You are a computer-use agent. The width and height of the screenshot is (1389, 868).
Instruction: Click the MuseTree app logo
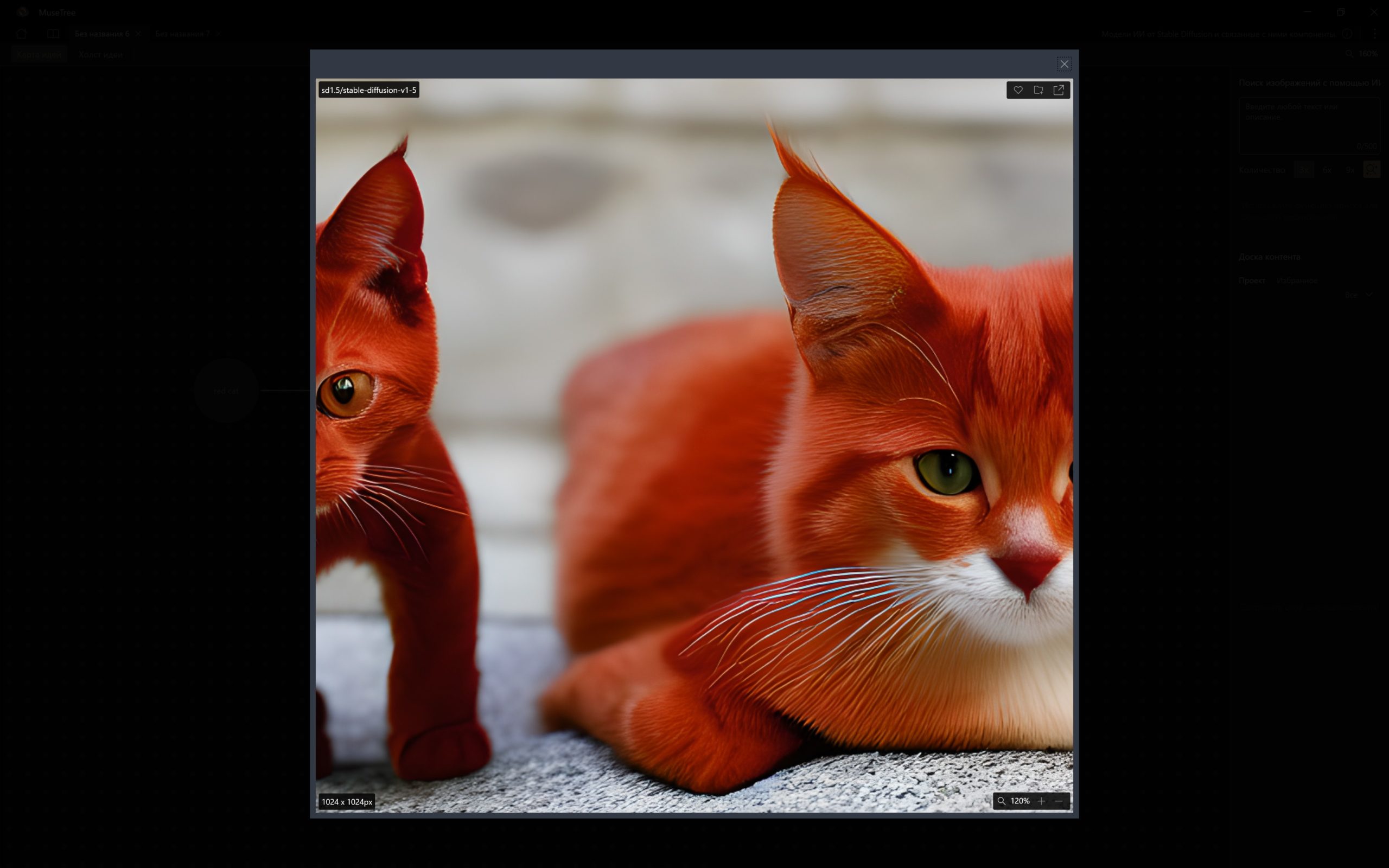pos(22,12)
